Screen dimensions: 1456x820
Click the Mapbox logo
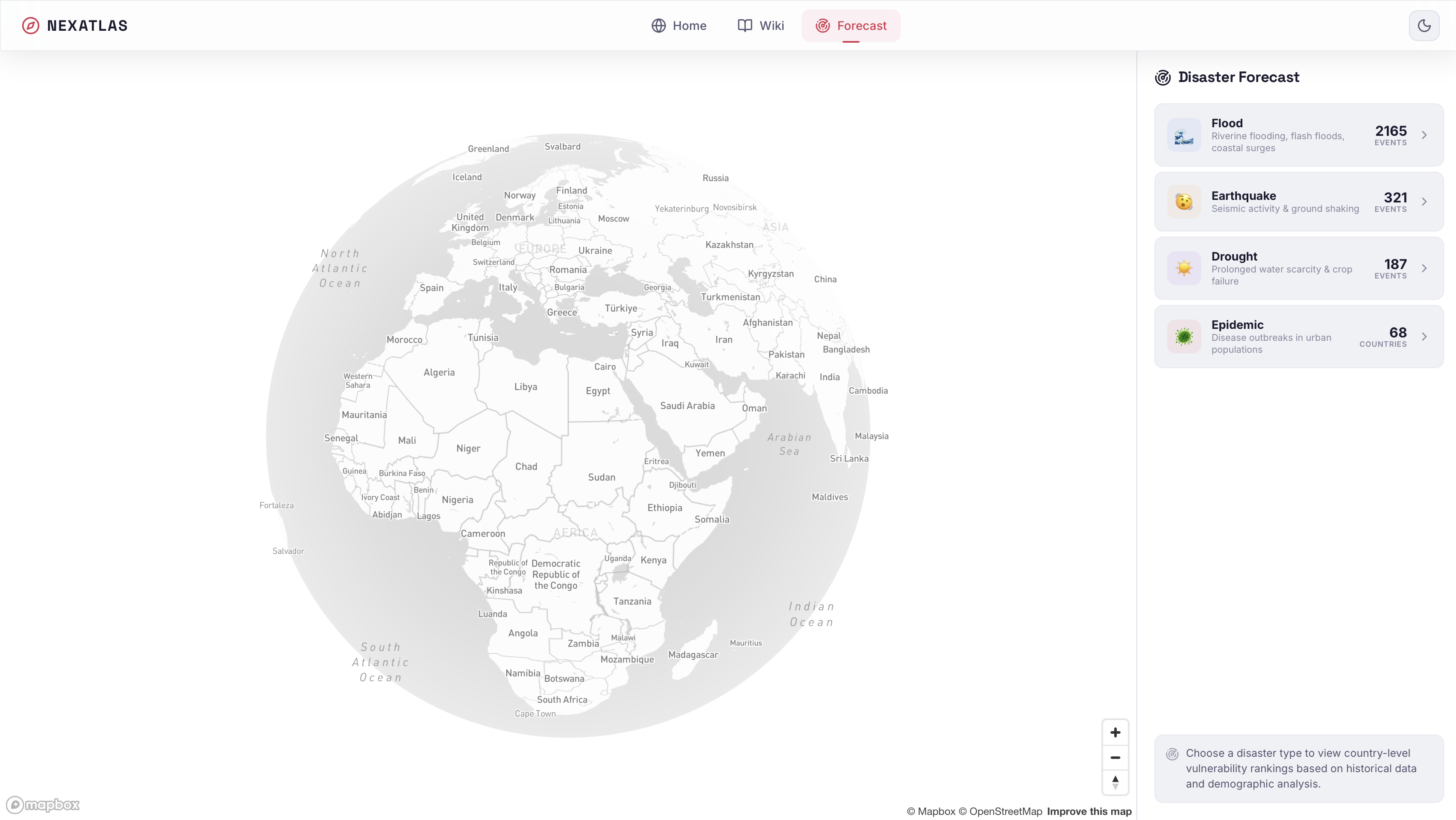click(43, 804)
